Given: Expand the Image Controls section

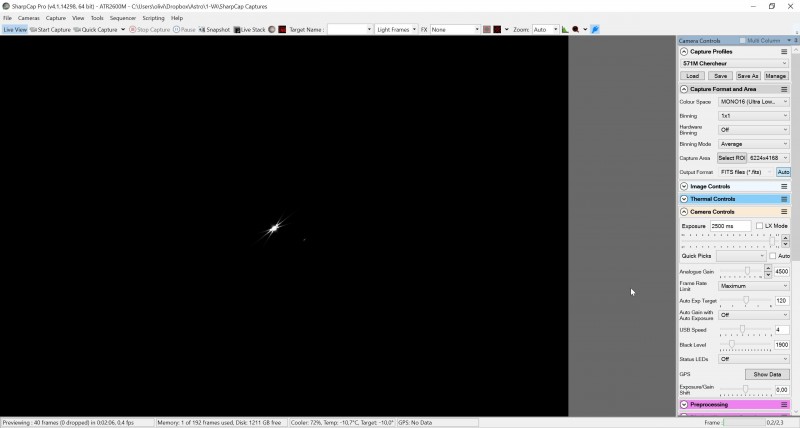Looking at the screenshot, I should (684, 187).
